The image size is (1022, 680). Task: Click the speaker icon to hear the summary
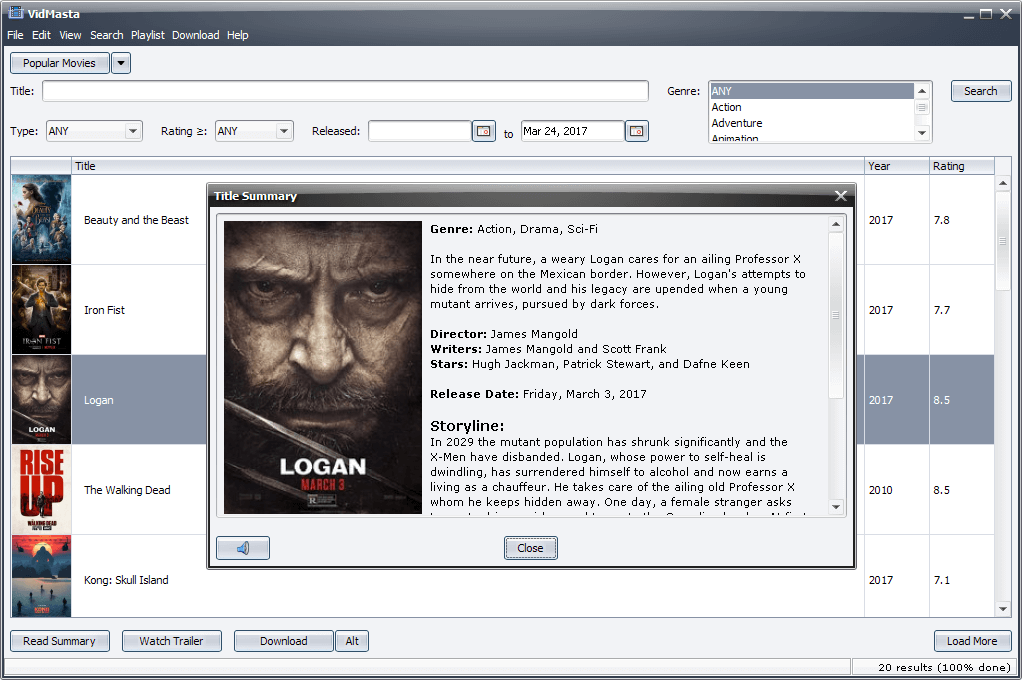[242, 547]
